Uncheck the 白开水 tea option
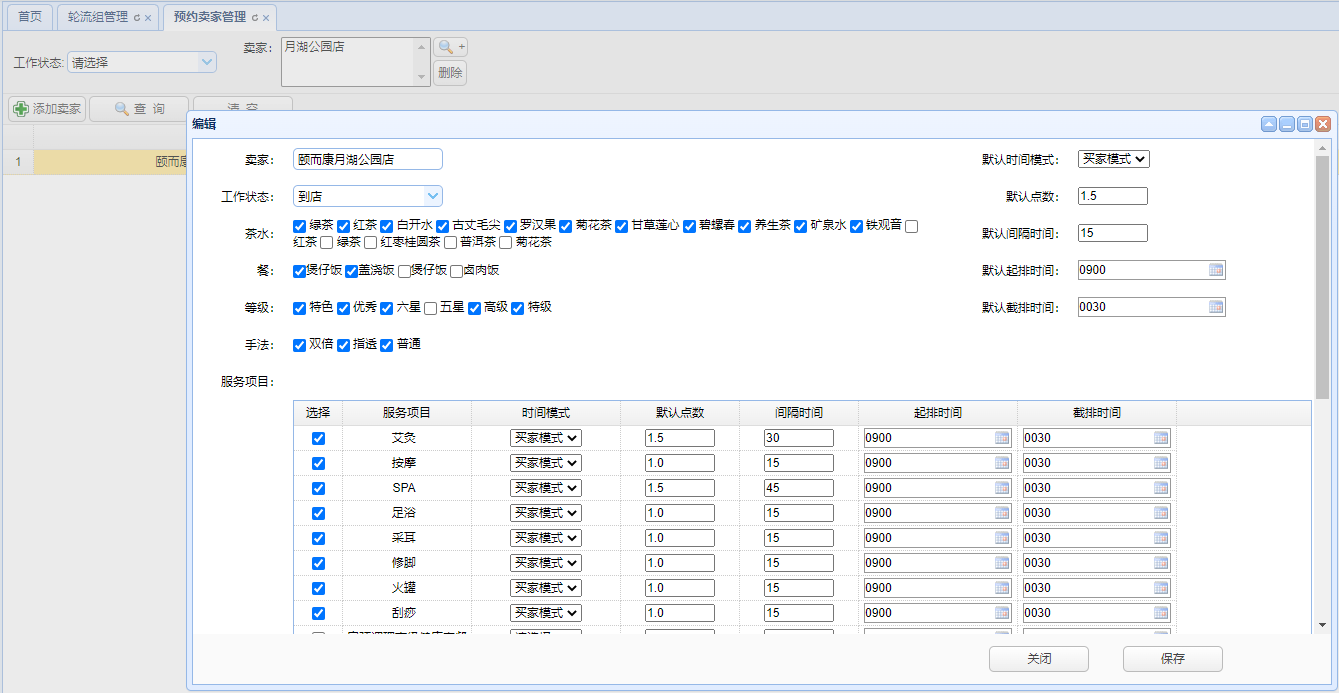 [x=387, y=226]
